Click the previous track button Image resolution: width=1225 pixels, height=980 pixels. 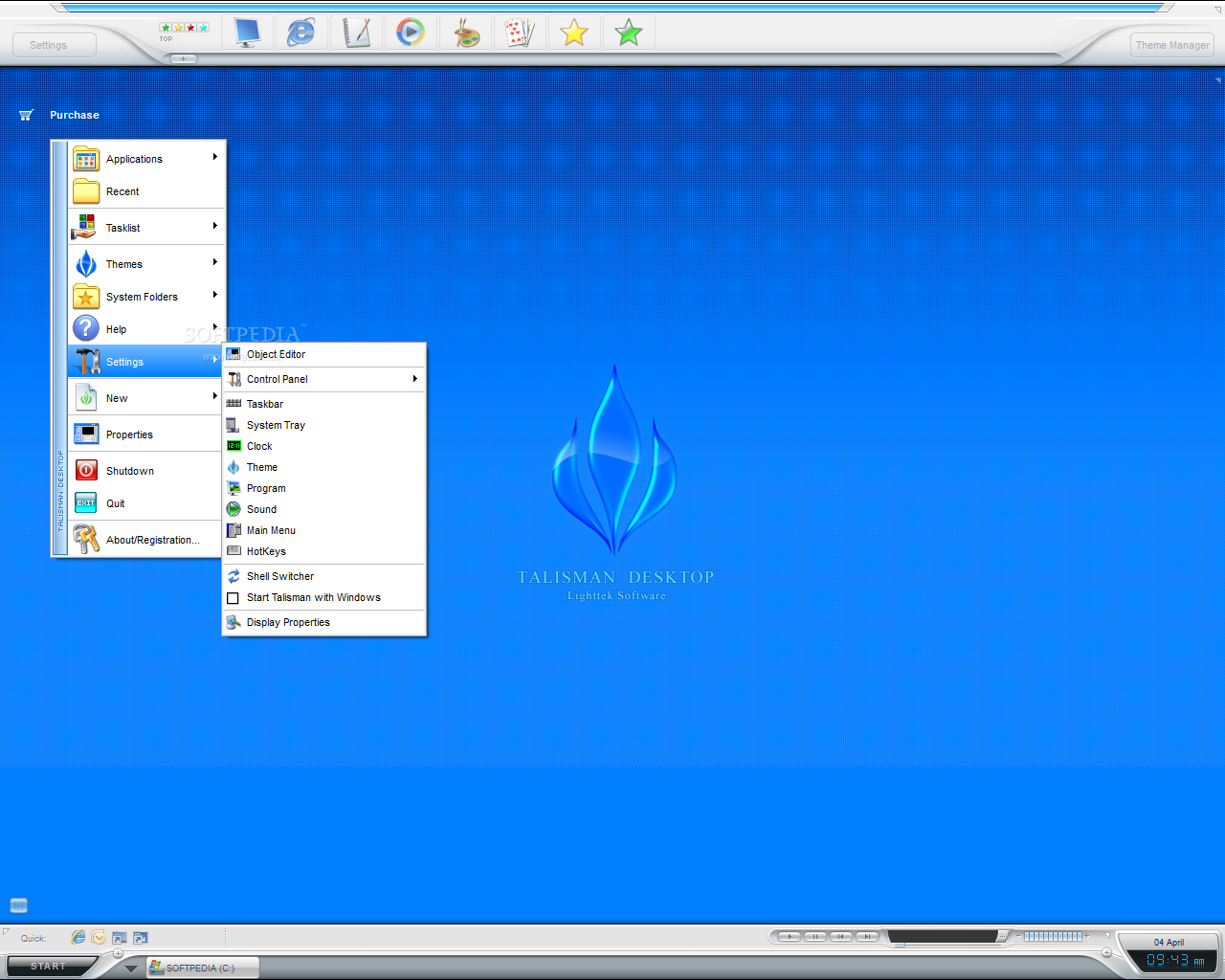(841, 936)
